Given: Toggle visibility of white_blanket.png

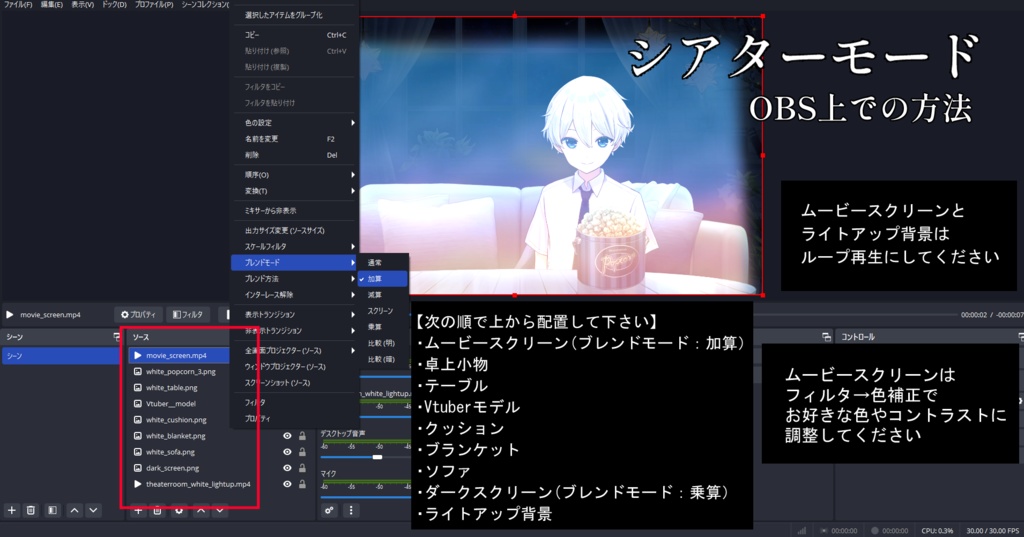Looking at the screenshot, I should [287, 436].
